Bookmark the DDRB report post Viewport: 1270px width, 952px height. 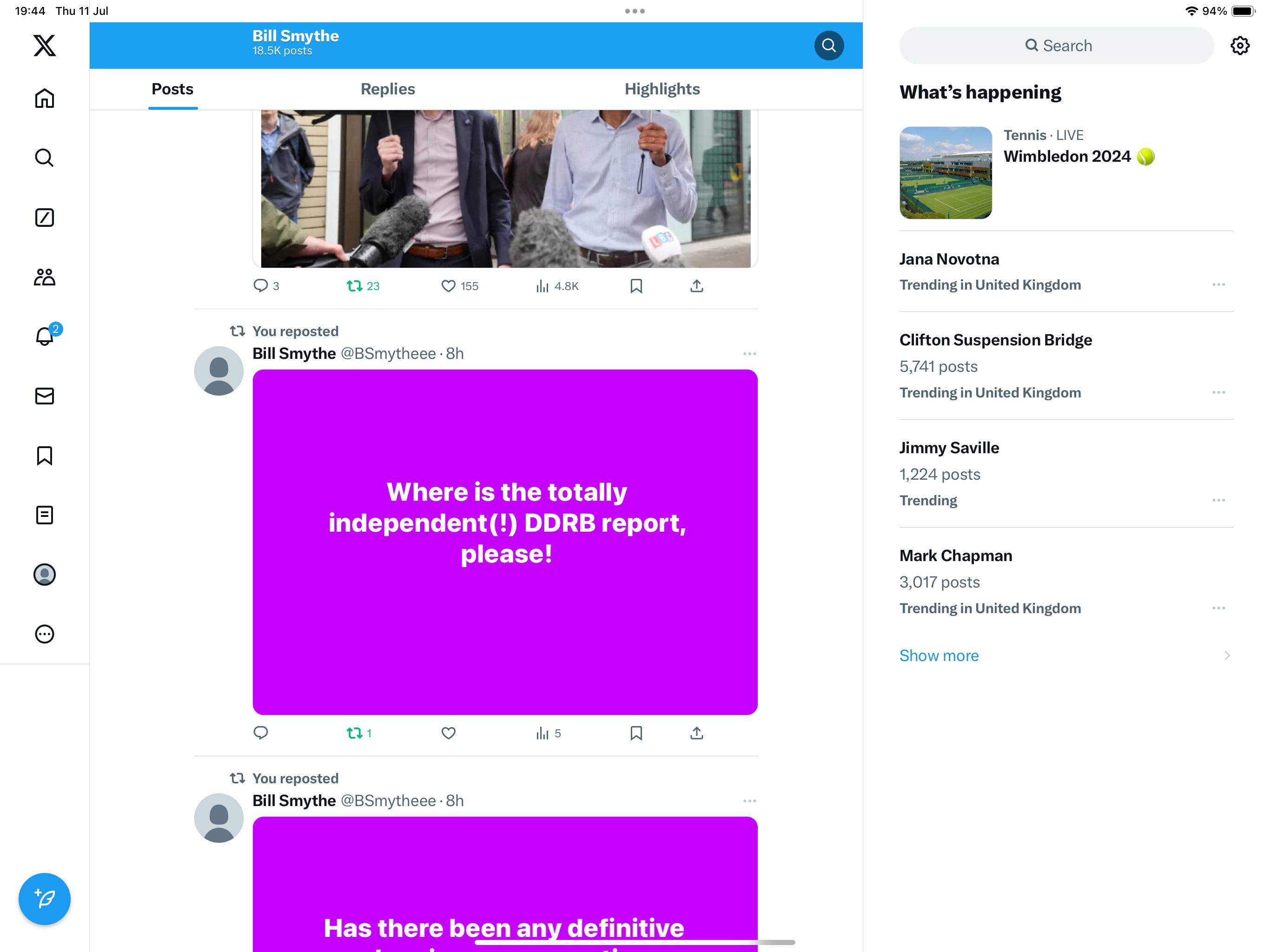tap(635, 733)
